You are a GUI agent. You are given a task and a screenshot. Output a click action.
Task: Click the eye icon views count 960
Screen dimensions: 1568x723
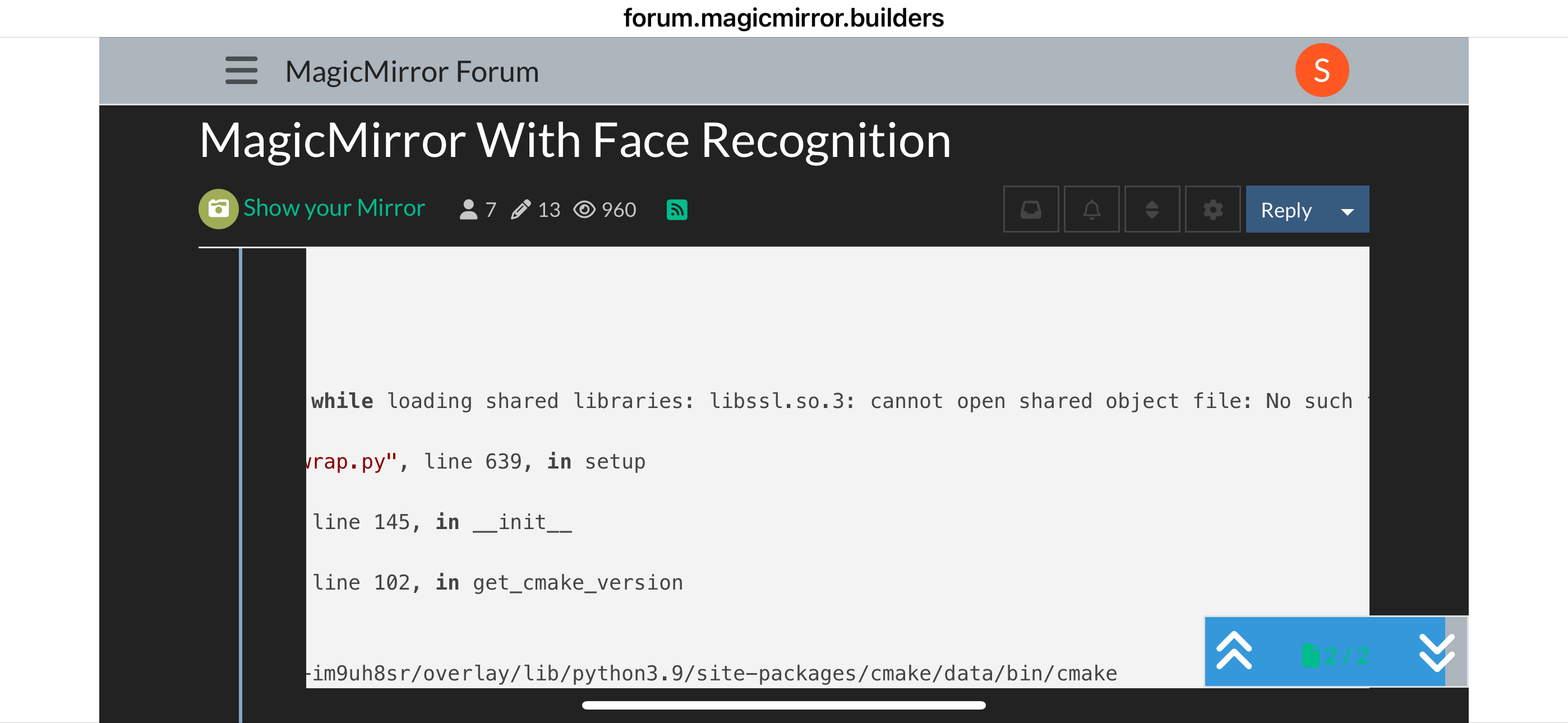click(x=605, y=210)
